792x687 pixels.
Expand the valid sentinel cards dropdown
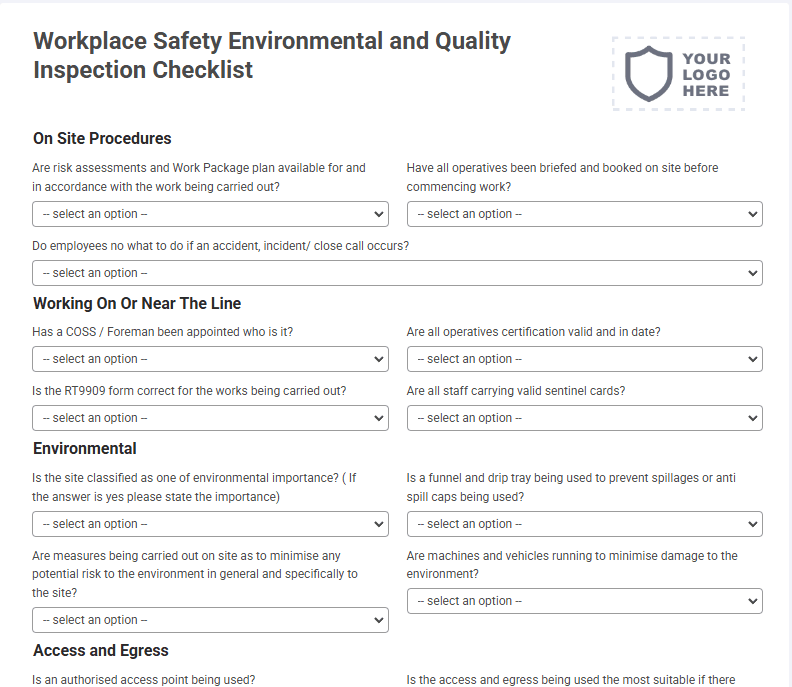click(584, 418)
